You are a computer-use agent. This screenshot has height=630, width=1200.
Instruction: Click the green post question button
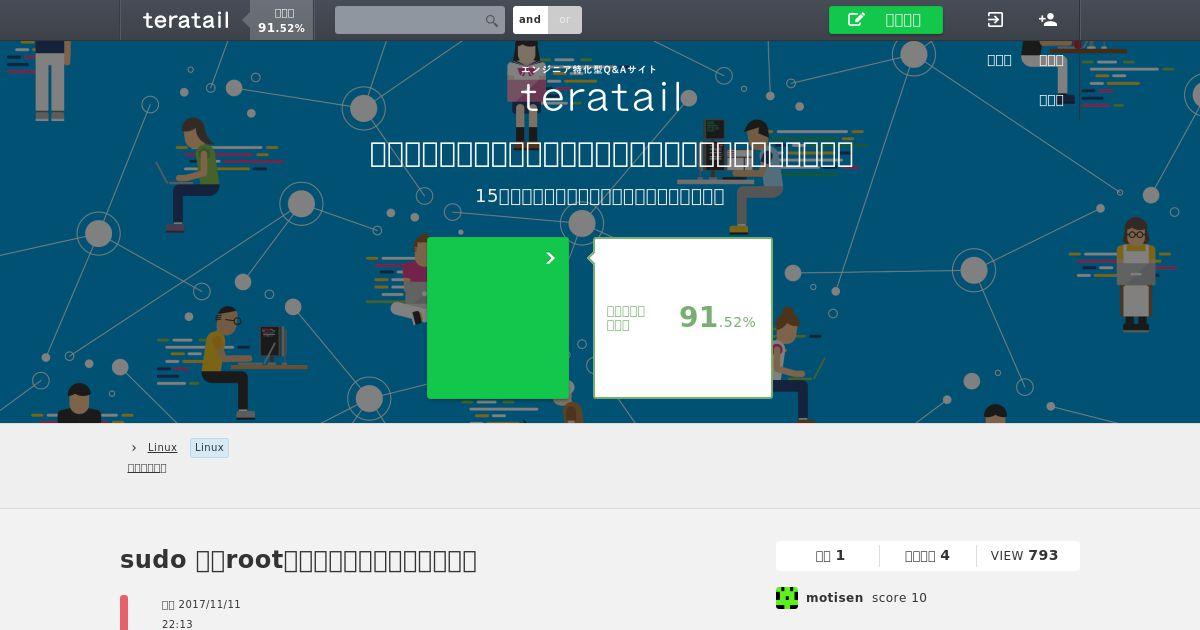(x=886, y=20)
